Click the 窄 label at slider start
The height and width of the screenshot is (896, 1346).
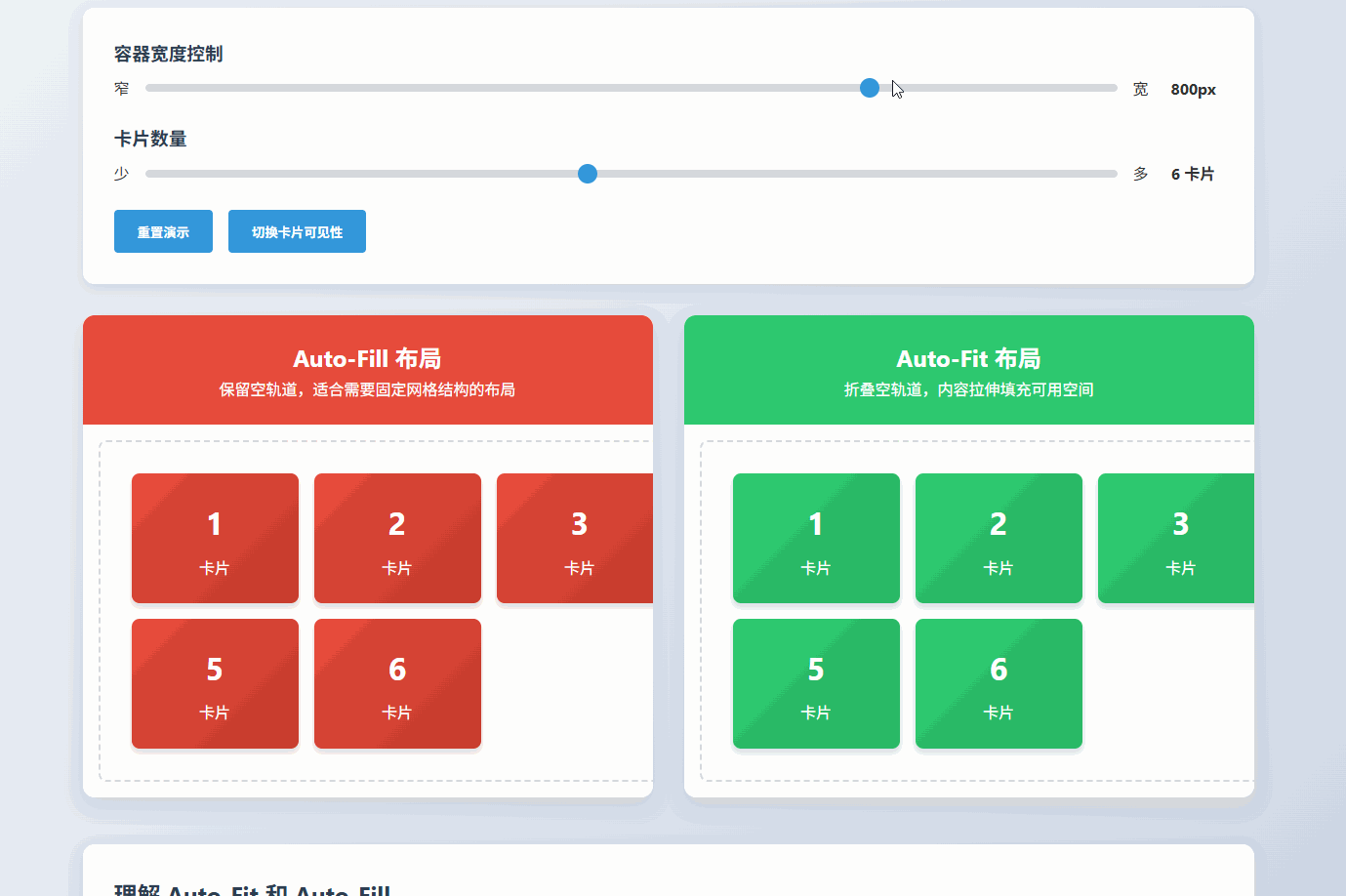click(122, 89)
